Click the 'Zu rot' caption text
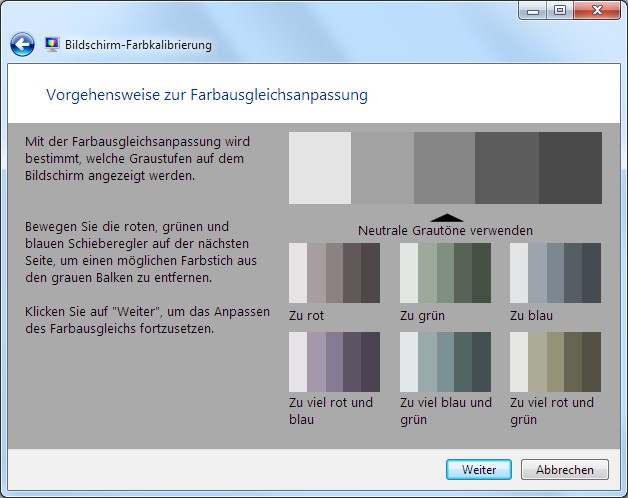 click(306, 316)
